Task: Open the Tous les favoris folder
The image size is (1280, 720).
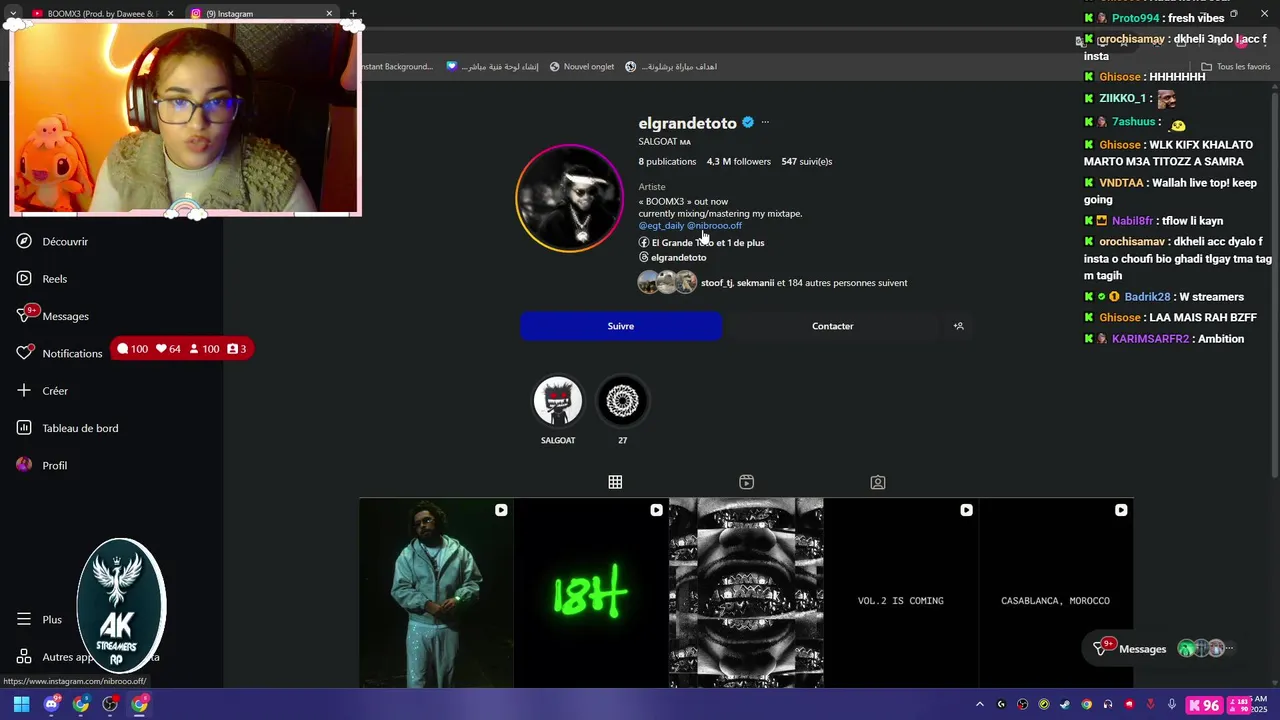Action: 1235,67
